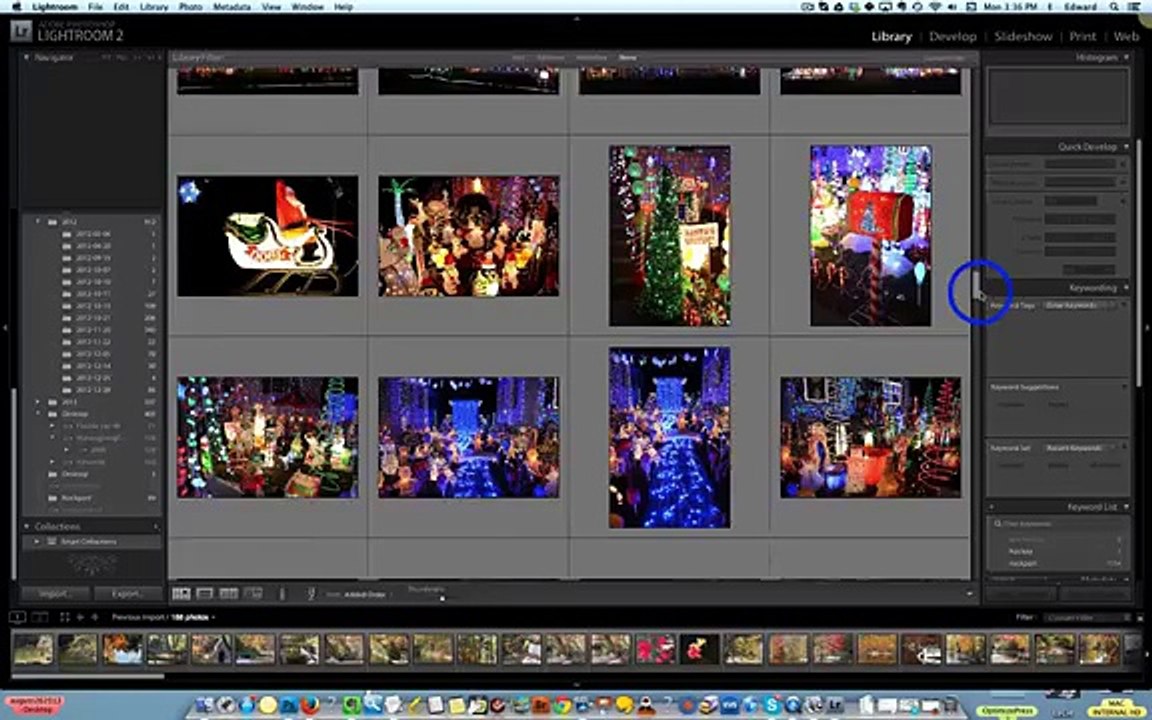Viewport: 1152px width, 720px height.
Task: Collapse the Keywording panel
Action: (x=1126, y=288)
